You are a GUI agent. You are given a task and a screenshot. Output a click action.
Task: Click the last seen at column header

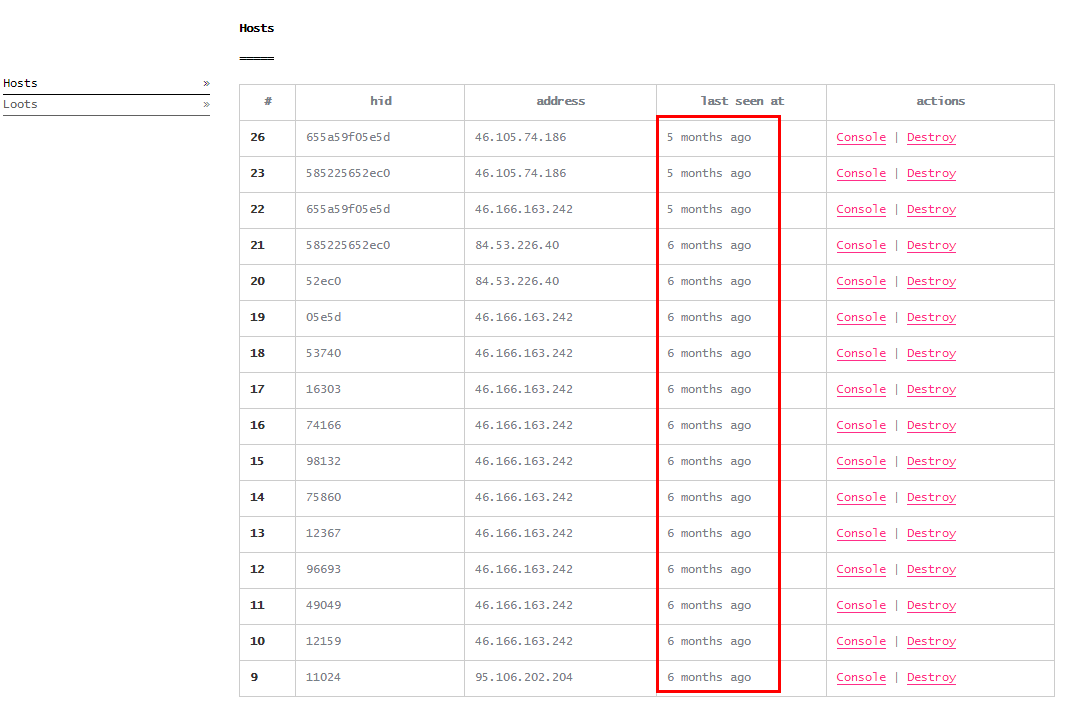point(742,101)
